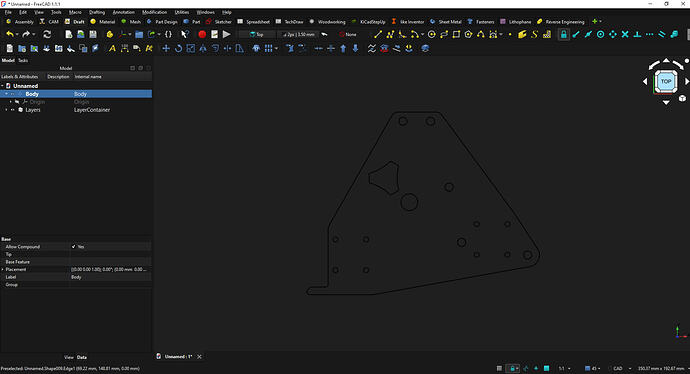Viewport: 690px width, 374px height.
Task: Click the Label value field Body
Action: click(x=110, y=277)
